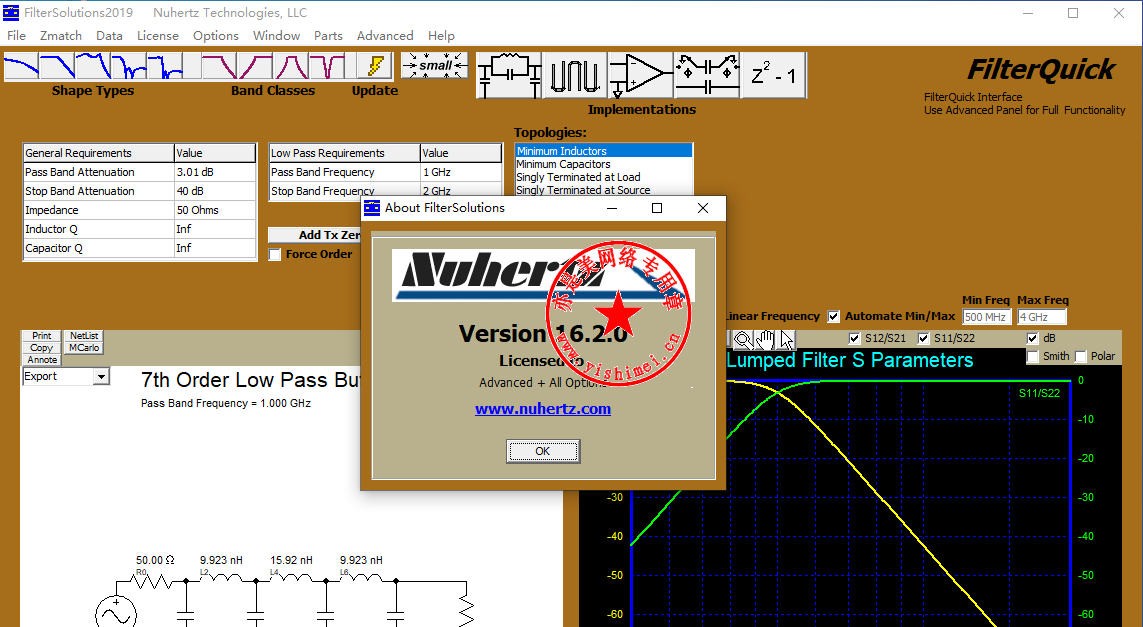The width and height of the screenshot is (1143, 627).
Task: Click OK in the About dialog
Action: (543, 451)
